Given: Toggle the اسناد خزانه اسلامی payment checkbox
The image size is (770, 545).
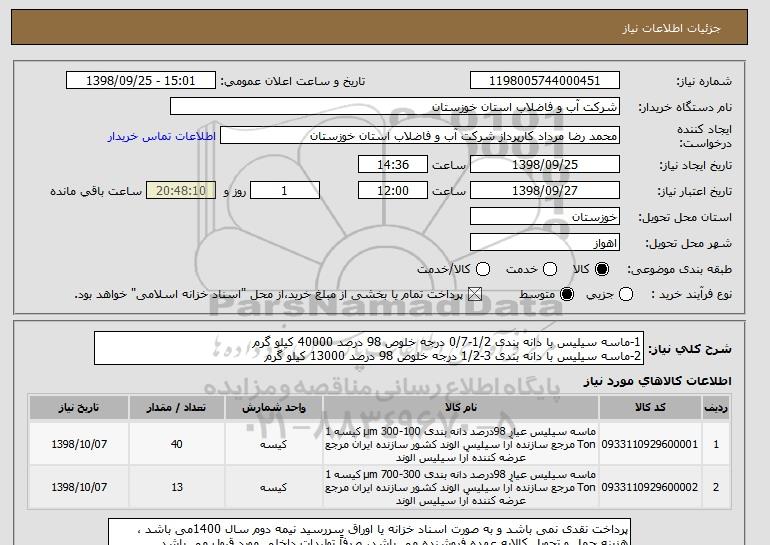Looking at the screenshot, I should (474, 294).
